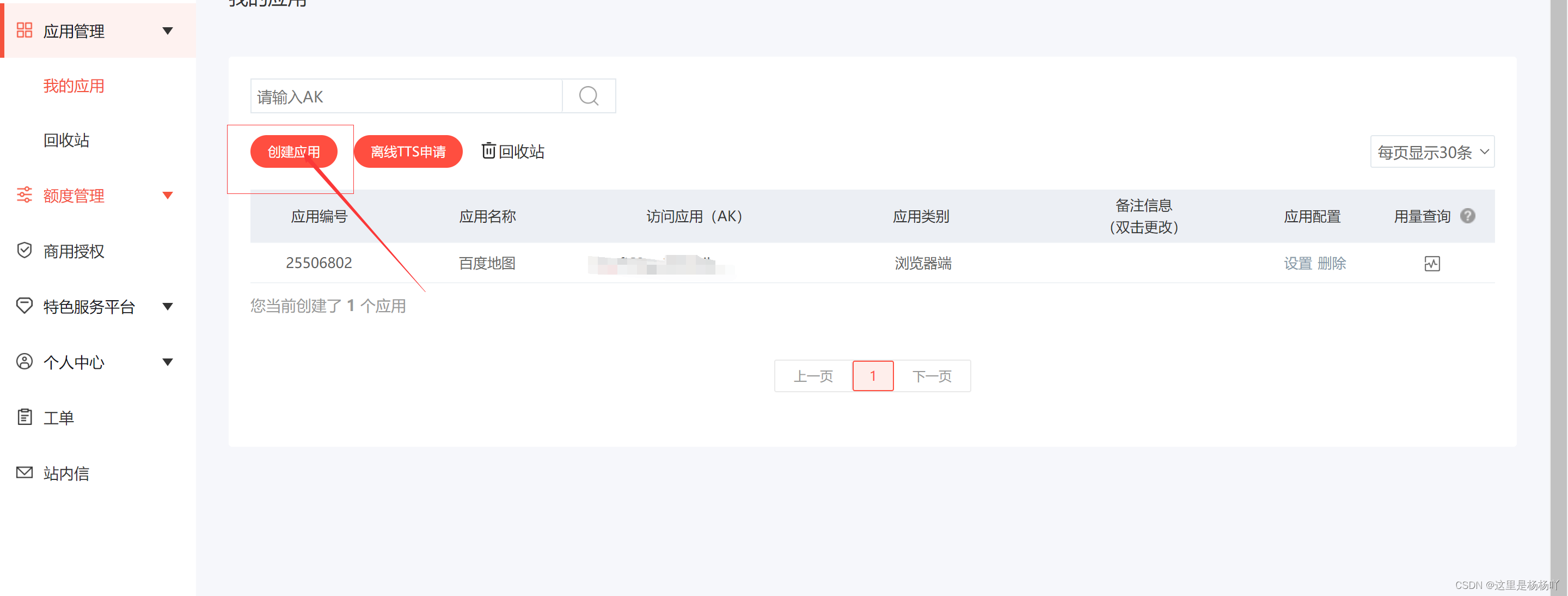
Task: Click the search magnifier icon
Action: [589, 96]
